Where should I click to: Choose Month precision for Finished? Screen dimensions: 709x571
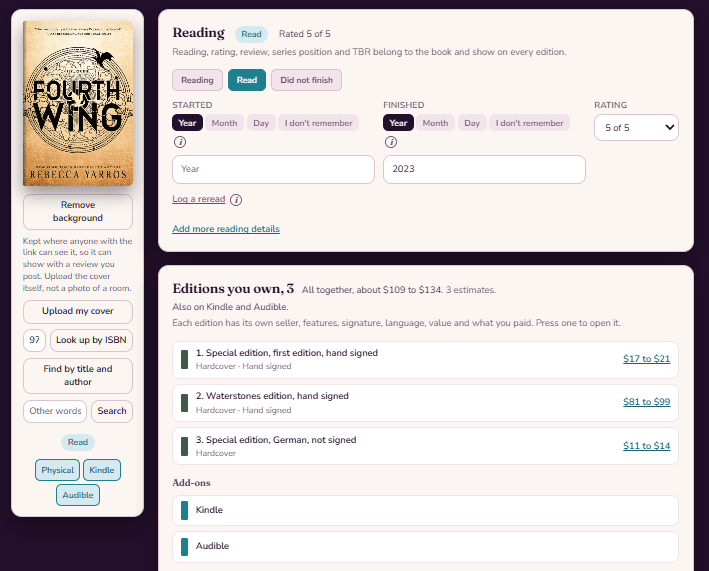(435, 123)
